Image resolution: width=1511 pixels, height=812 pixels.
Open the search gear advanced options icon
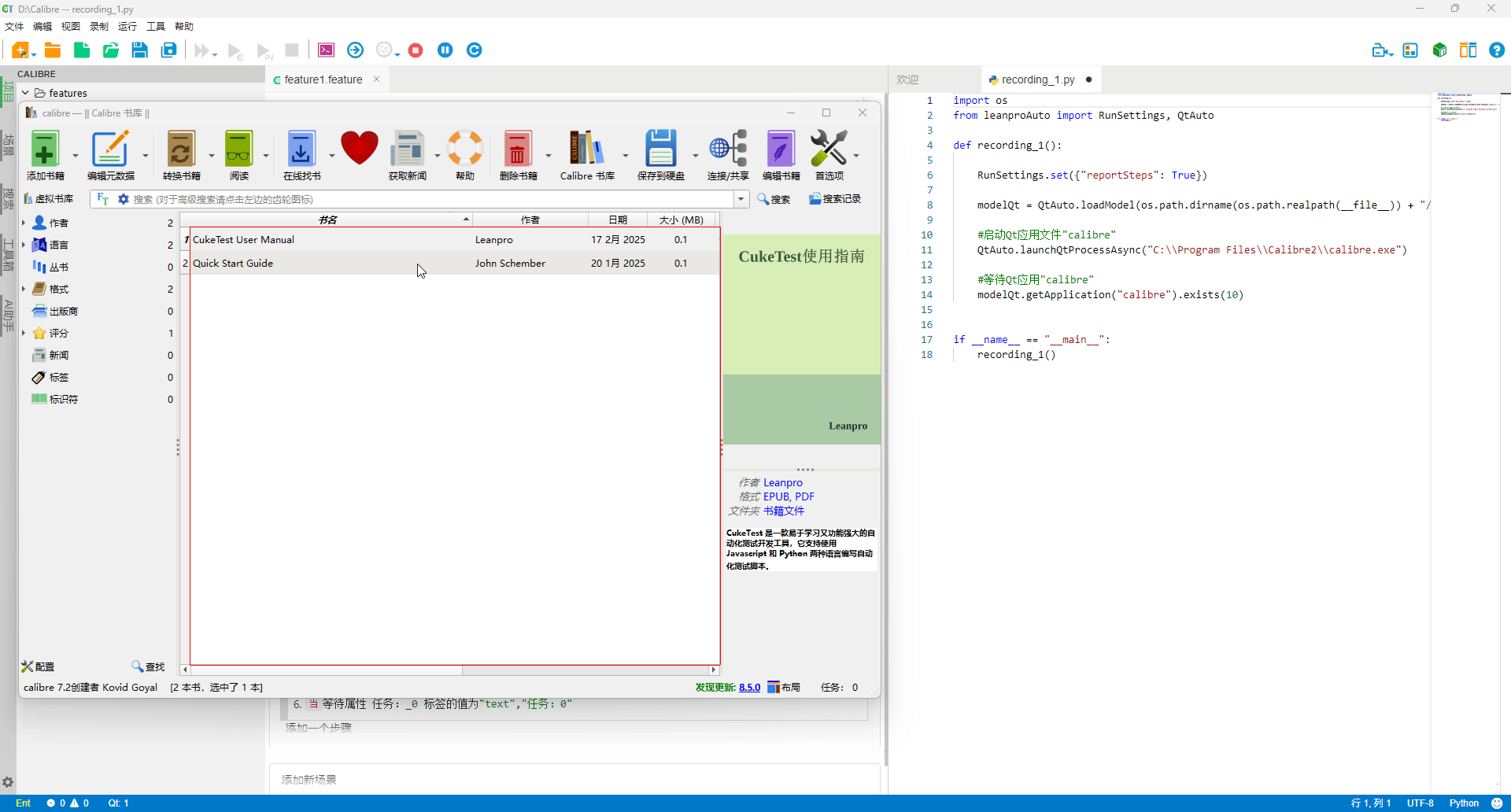click(124, 199)
